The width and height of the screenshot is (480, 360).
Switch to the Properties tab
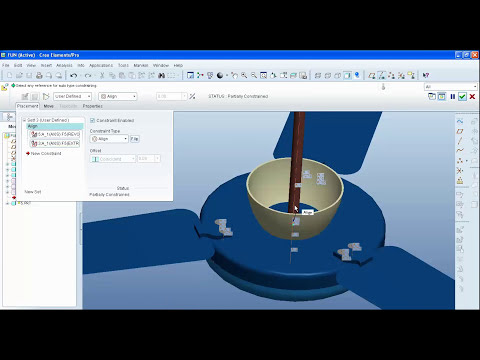point(92,106)
